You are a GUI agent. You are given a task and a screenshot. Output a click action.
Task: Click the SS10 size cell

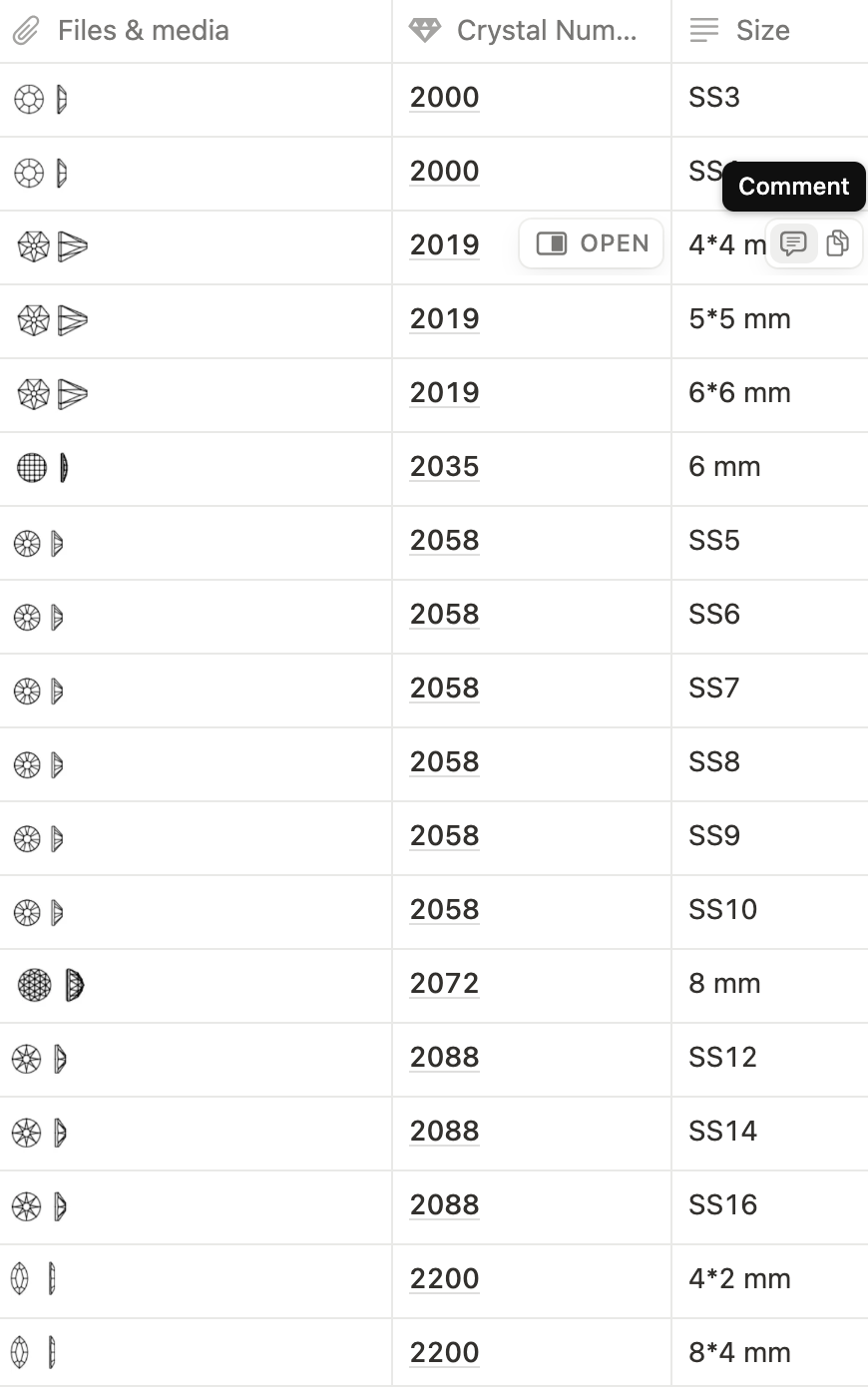point(770,911)
